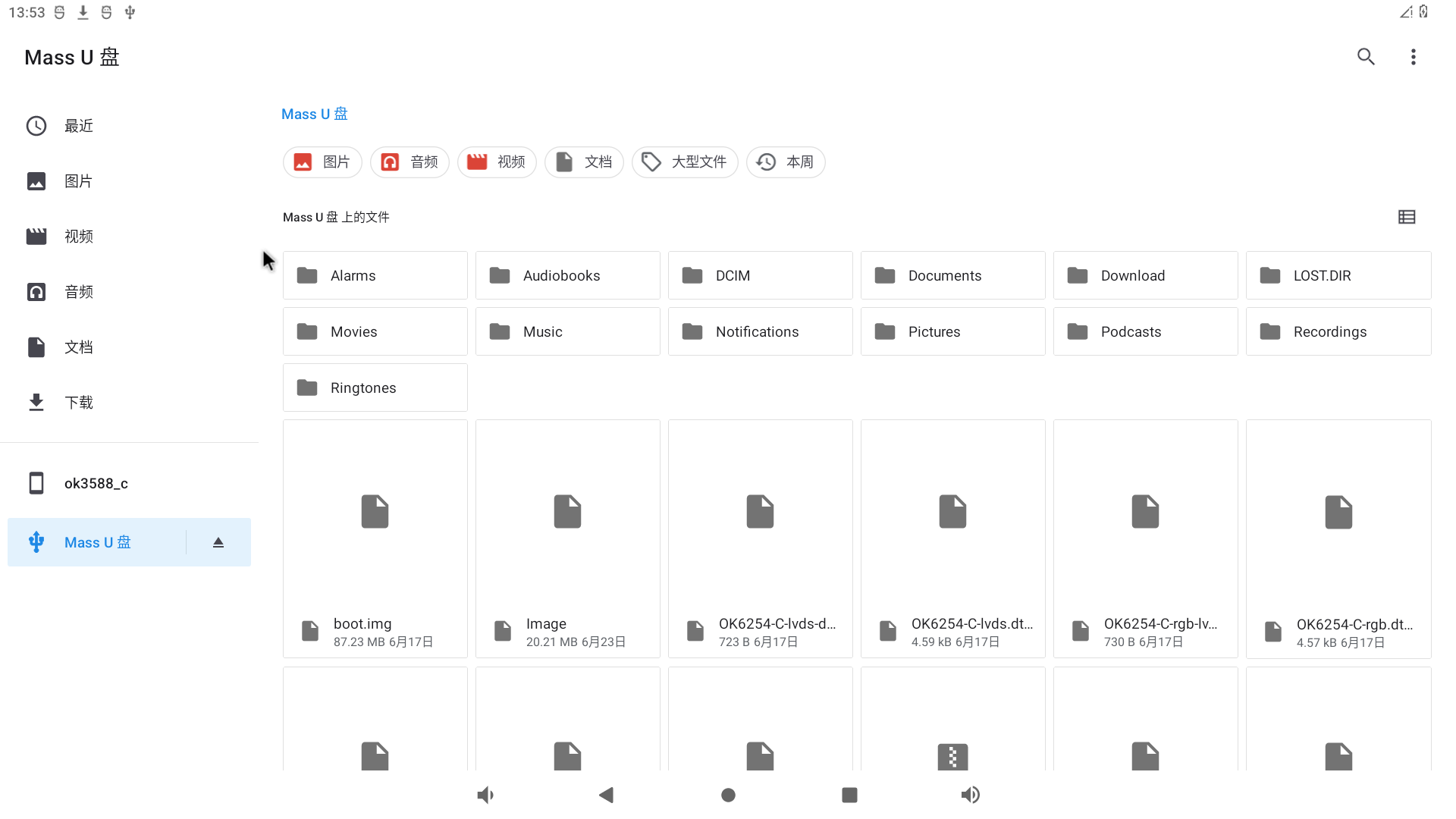Open 文档 in the sidebar

click(x=129, y=347)
